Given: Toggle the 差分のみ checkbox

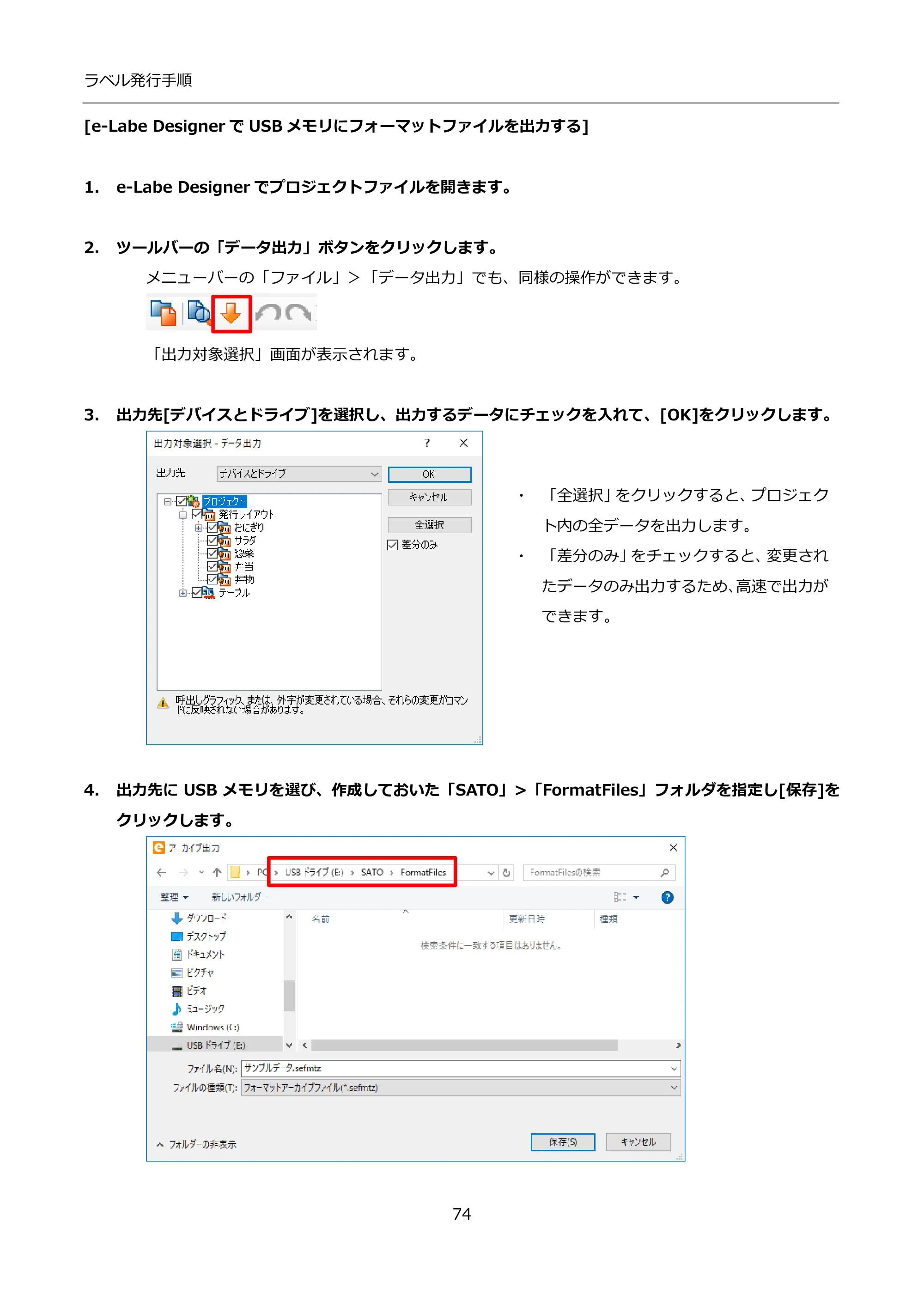Looking at the screenshot, I should coord(392,545).
